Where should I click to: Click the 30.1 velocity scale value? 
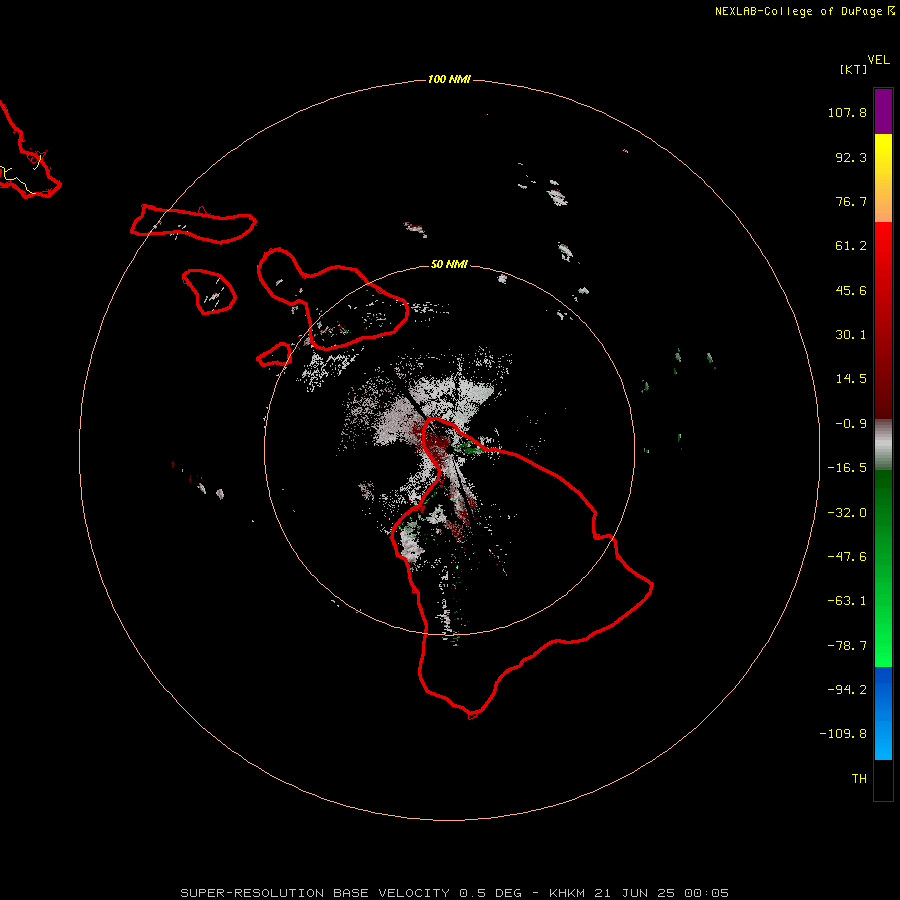click(x=851, y=335)
